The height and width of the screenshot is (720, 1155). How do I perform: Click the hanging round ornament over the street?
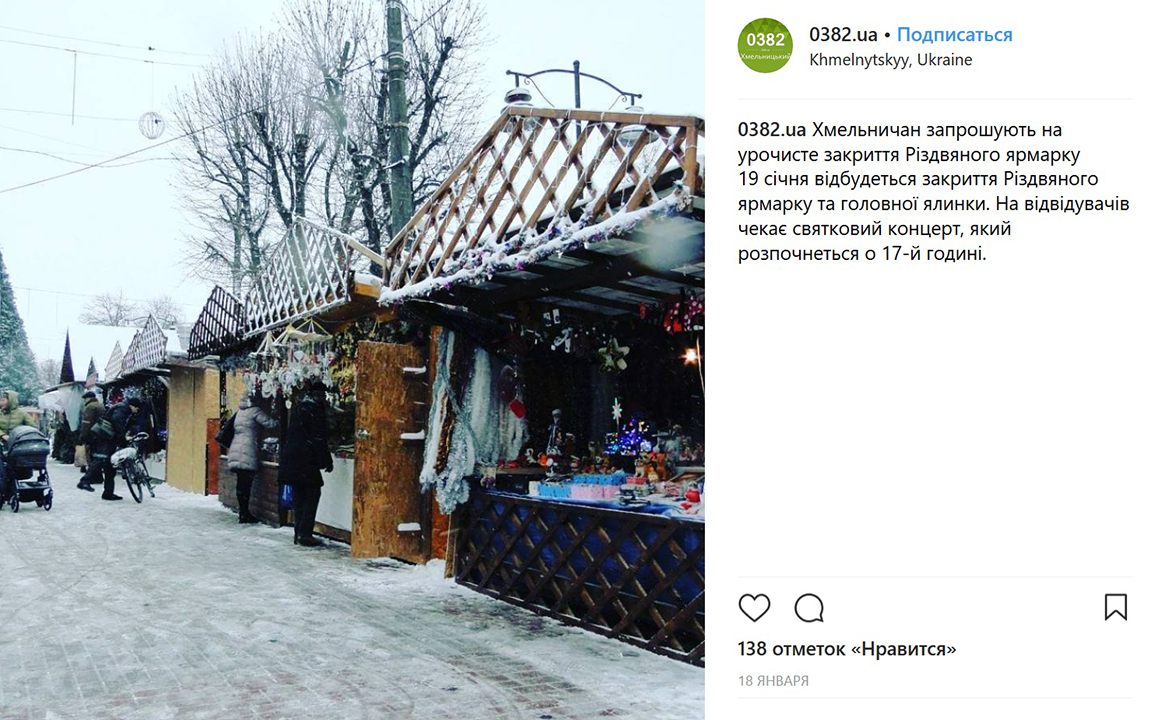point(152,125)
